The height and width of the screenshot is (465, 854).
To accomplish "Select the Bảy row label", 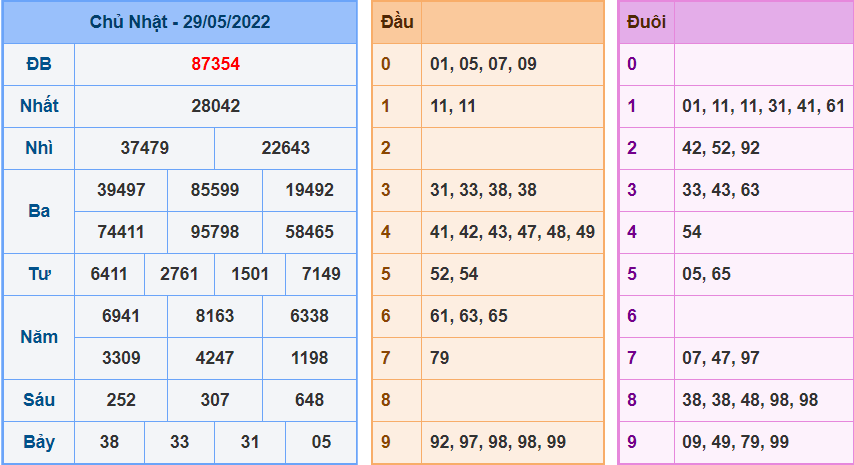I will tap(39, 442).
